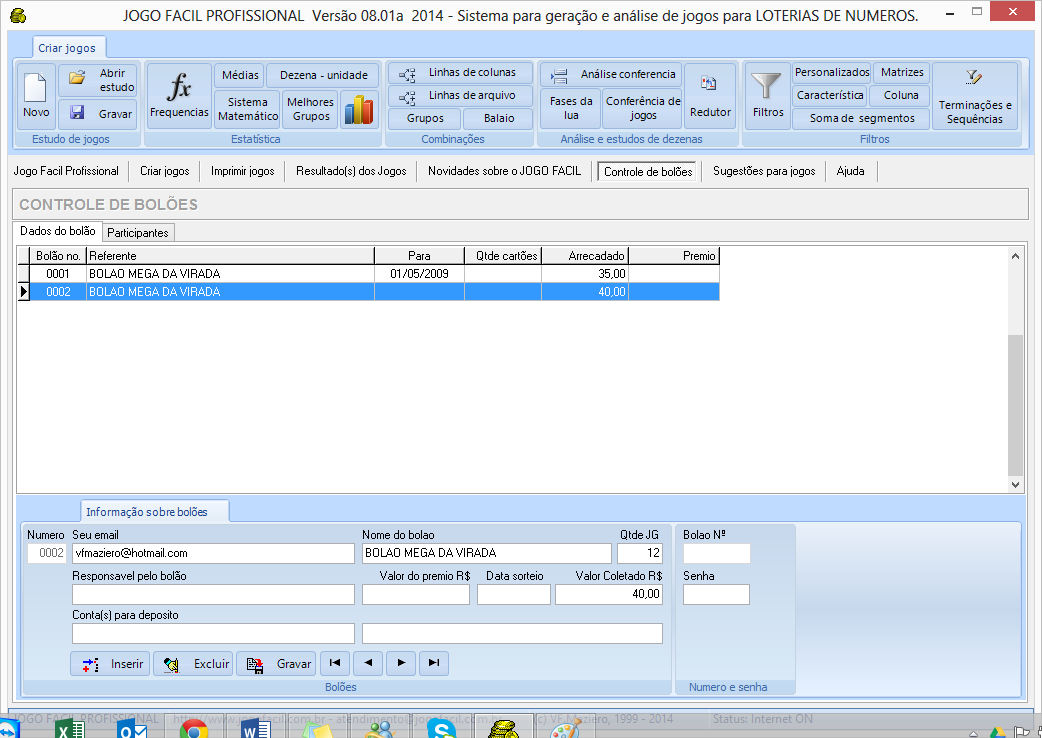Image resolution: width=1042 pixels, height=738 pixels.
Task: Open Frequencias function tool
Action: (x=179, y=97)
